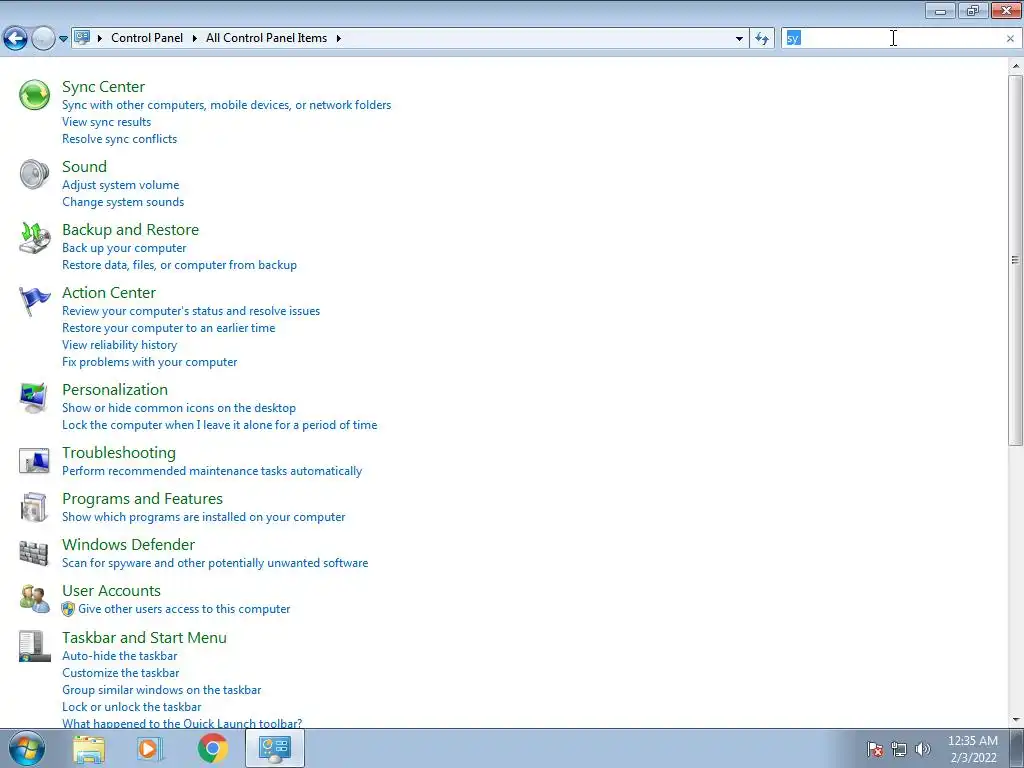Open Lock or unlock the taskbar

tap(131, 707)
